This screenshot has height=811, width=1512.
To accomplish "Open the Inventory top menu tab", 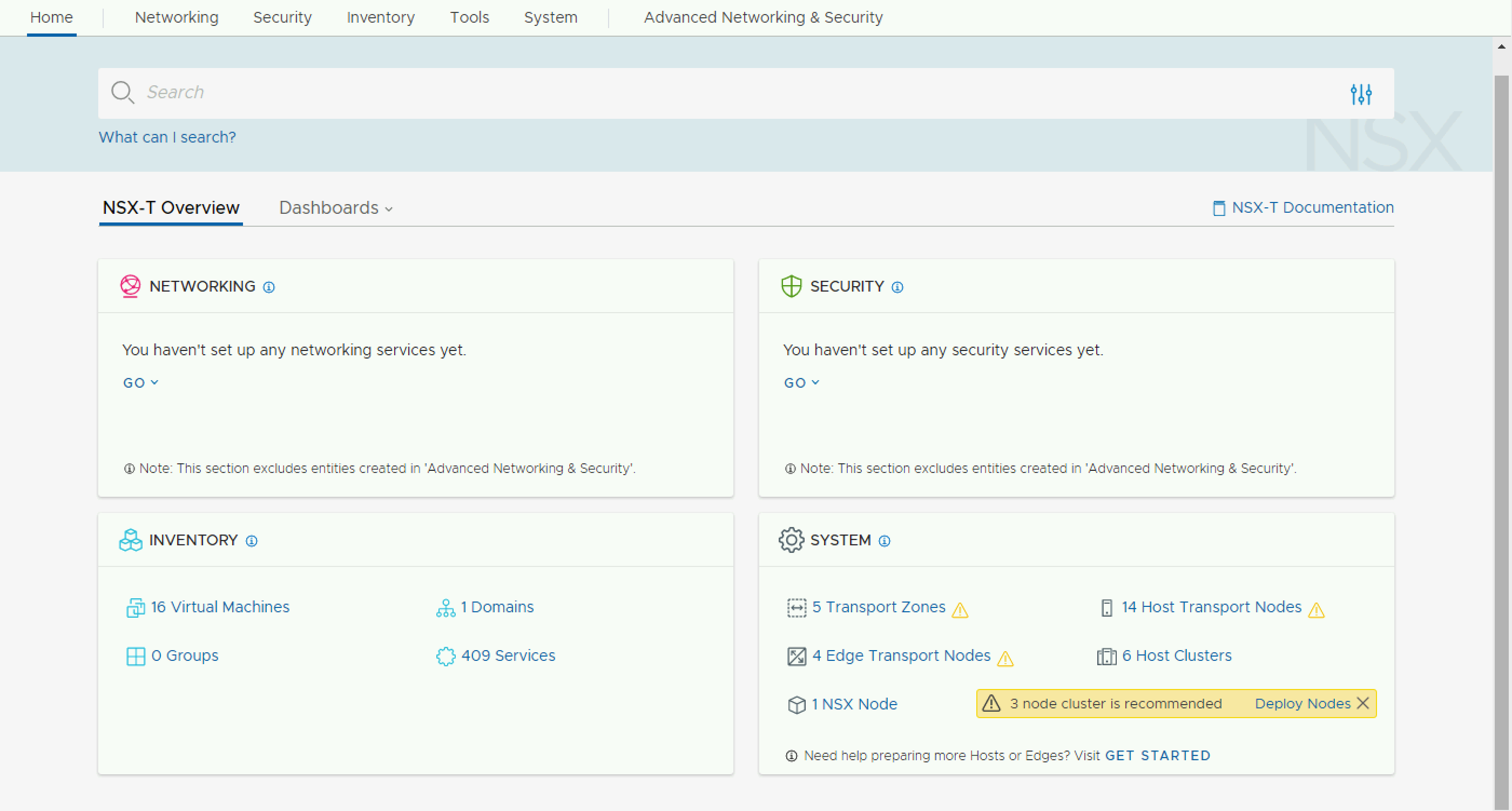I will click(380, 18).
